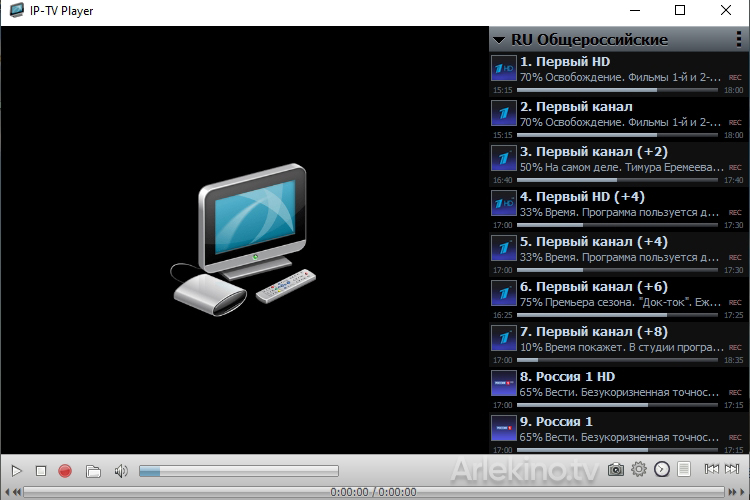
Task: Click REC on the Первый канал (+6) row
Action: tap(735, 302)
